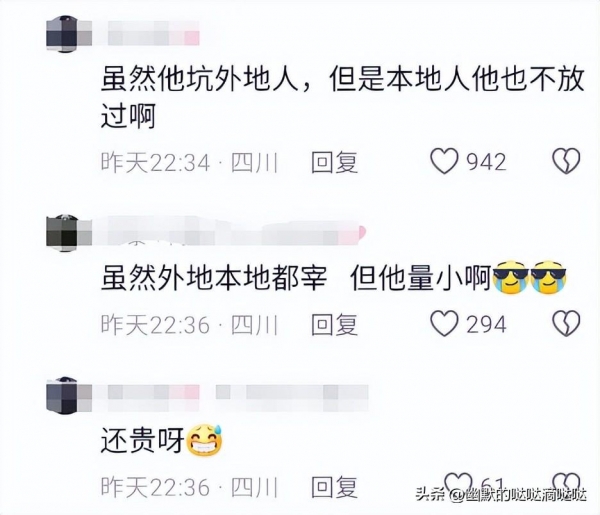Like the comment with 942 likes
The width and height of the screenshot is (600, 515).
[x=444, y=161]
